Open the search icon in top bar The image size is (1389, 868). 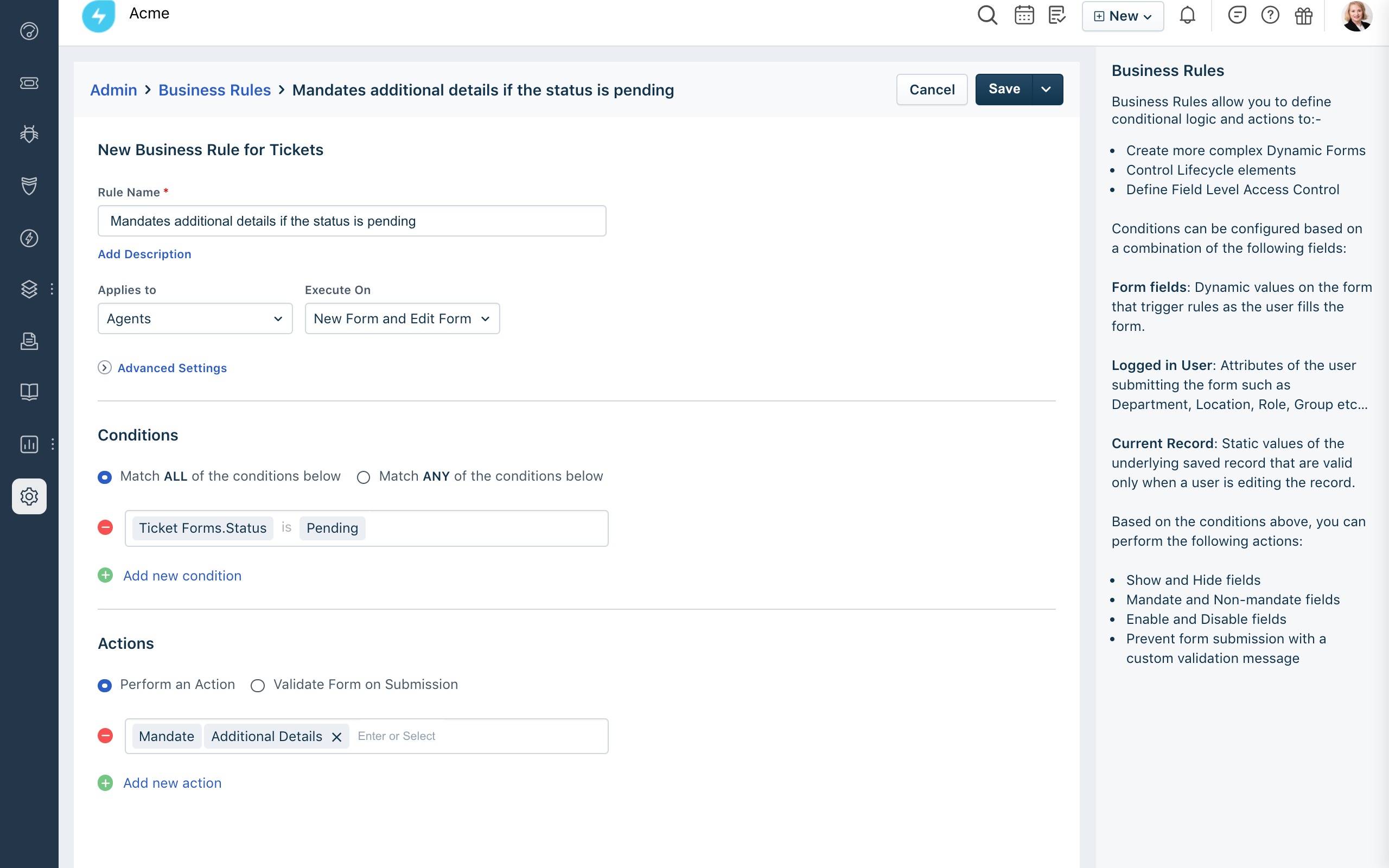(987, 16)
